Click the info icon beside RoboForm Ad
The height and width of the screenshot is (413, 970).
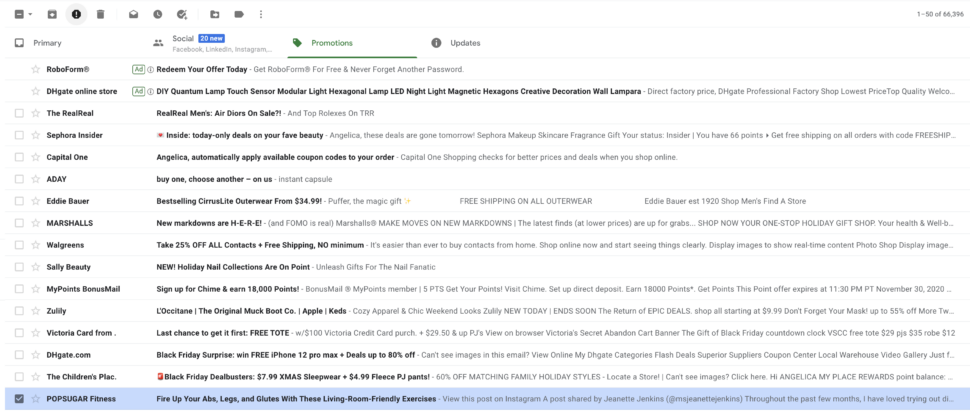[150, 69]
